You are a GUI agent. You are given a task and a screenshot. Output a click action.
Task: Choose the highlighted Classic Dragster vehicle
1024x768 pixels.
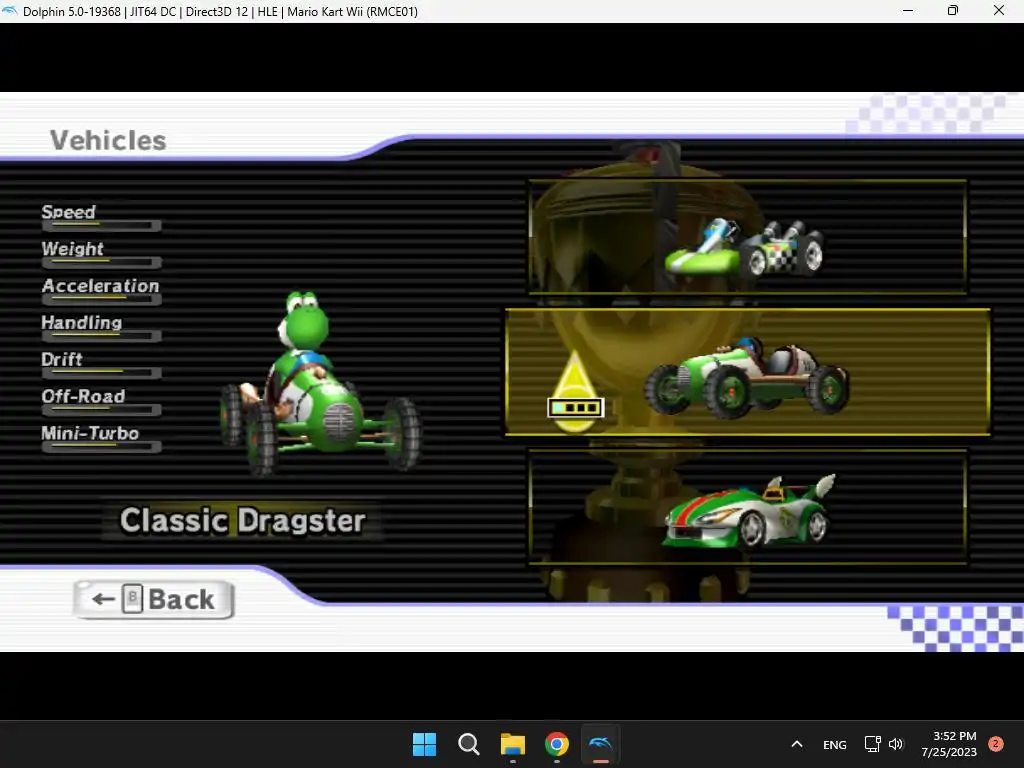click(x=748, y=371)
